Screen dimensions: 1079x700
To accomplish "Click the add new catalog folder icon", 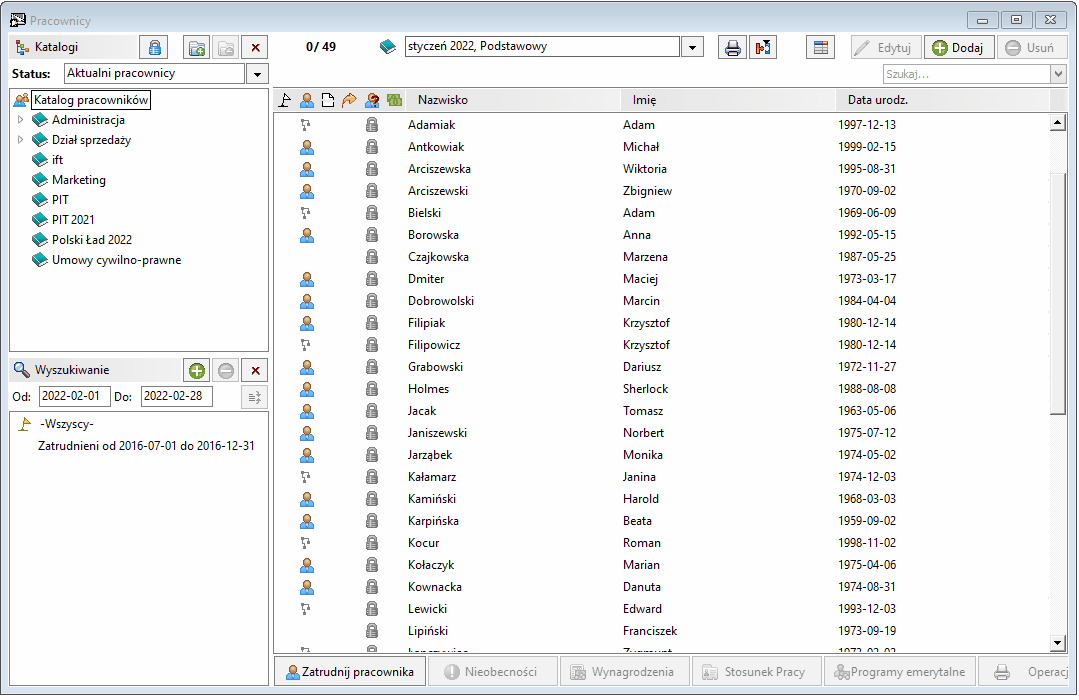I will 197,47.
